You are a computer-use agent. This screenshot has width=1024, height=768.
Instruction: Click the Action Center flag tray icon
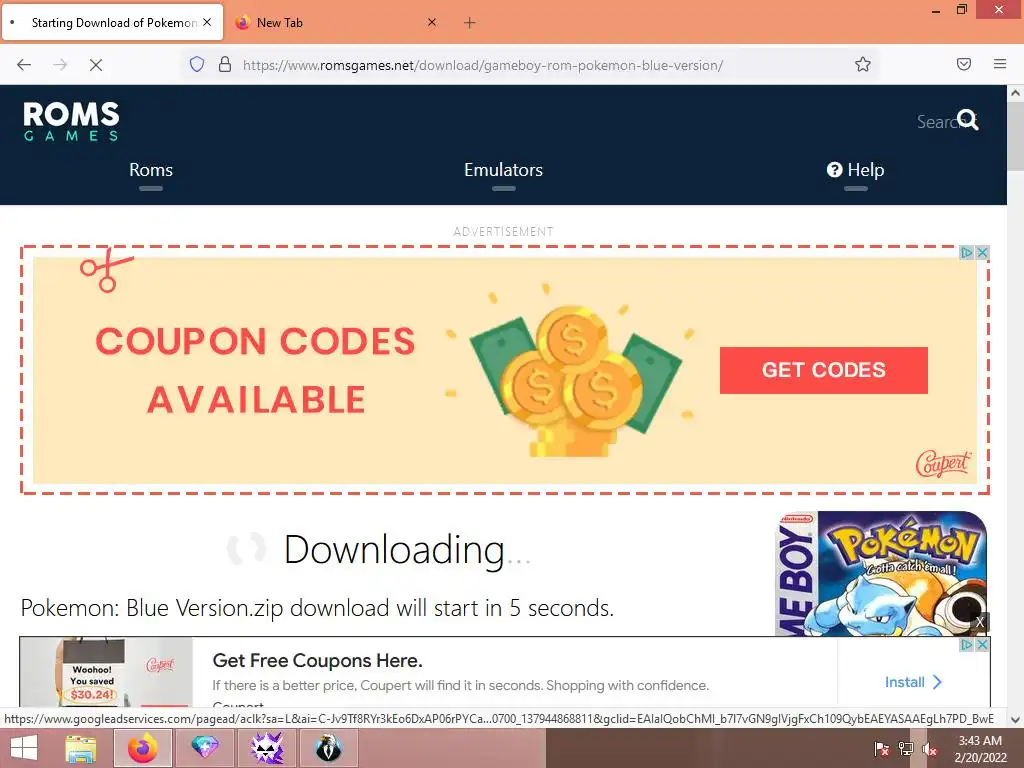[881, 748]
